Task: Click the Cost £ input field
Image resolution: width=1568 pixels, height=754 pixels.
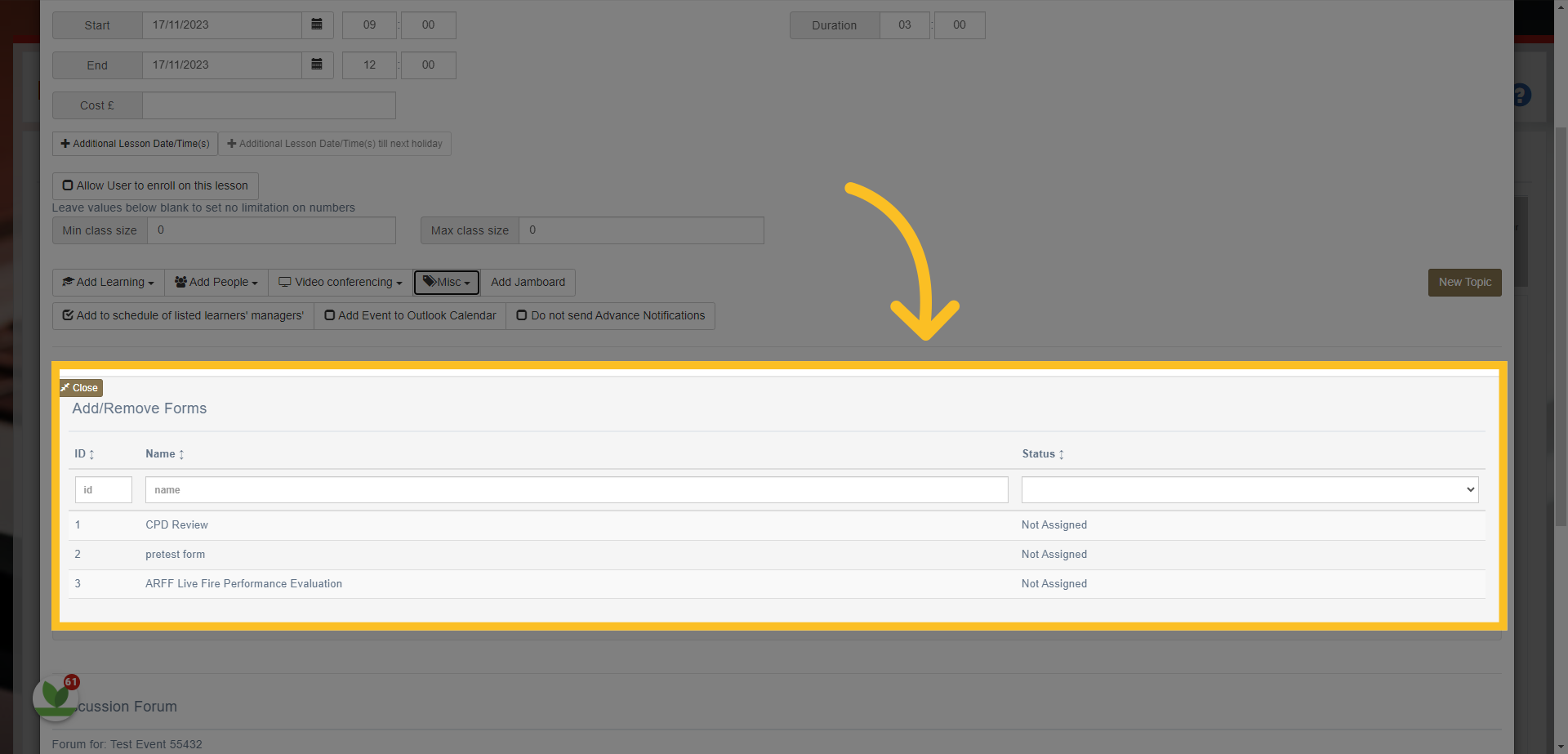Action: pos(269,105)
